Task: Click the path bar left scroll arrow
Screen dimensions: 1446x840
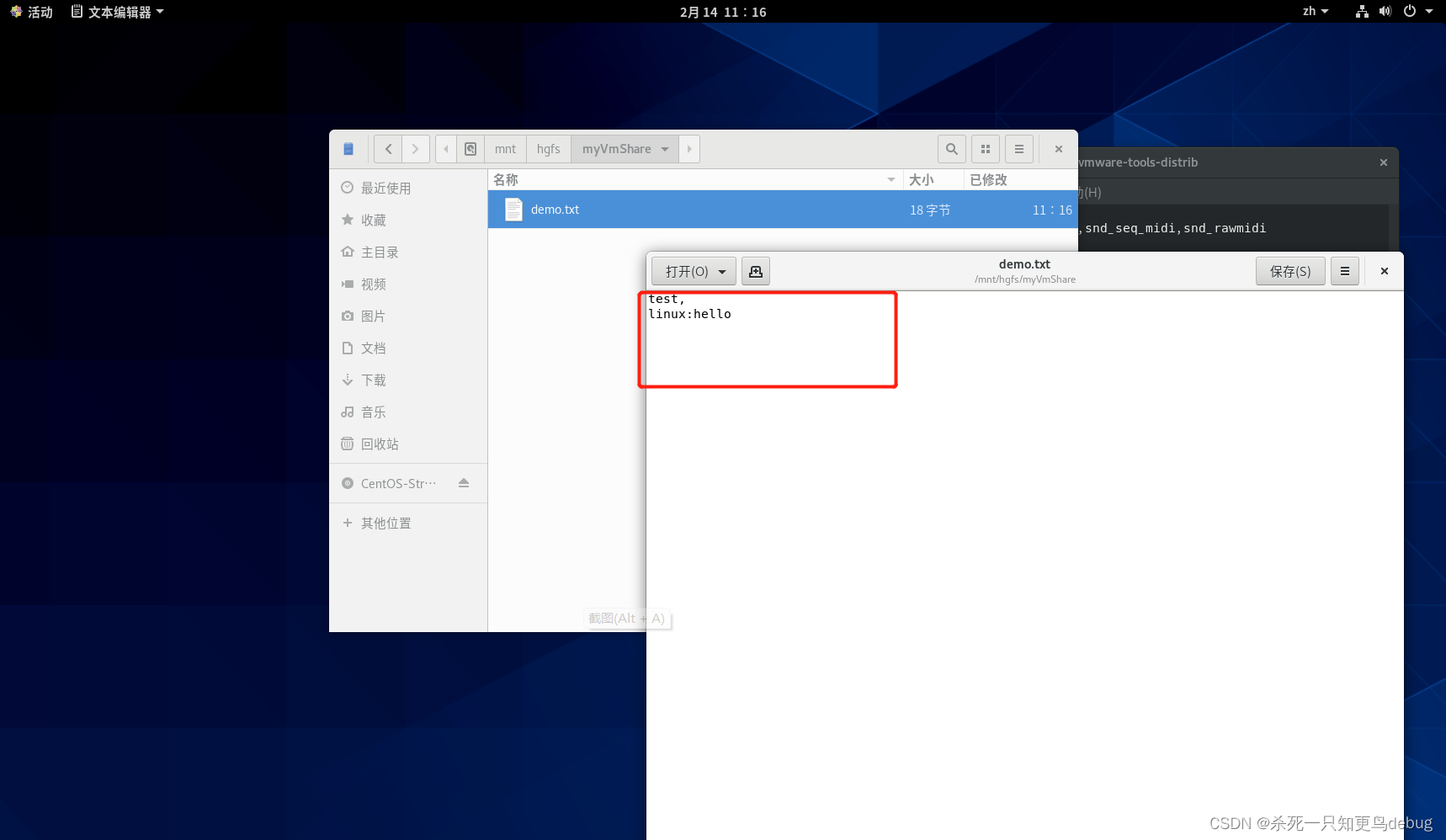Action: [x=446, y=149]
